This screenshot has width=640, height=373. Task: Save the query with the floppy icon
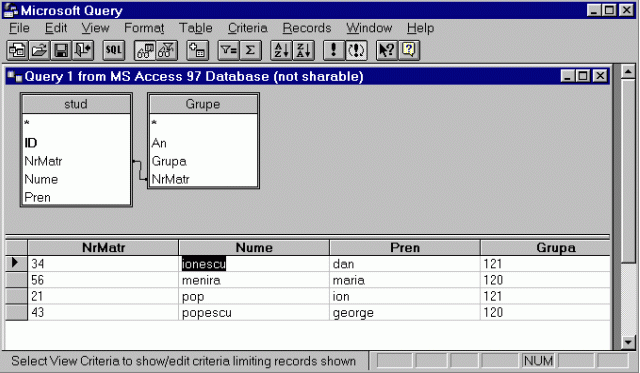(x=61, y=51)
